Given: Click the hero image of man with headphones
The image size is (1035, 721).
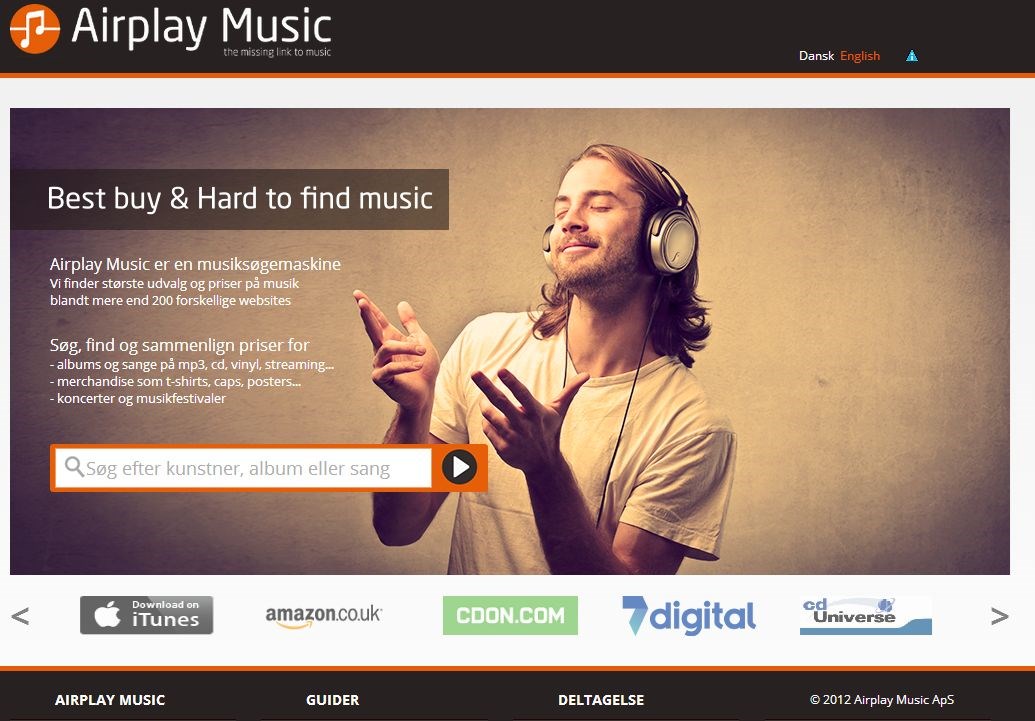Looking at the screenshot, I should 510,341.
